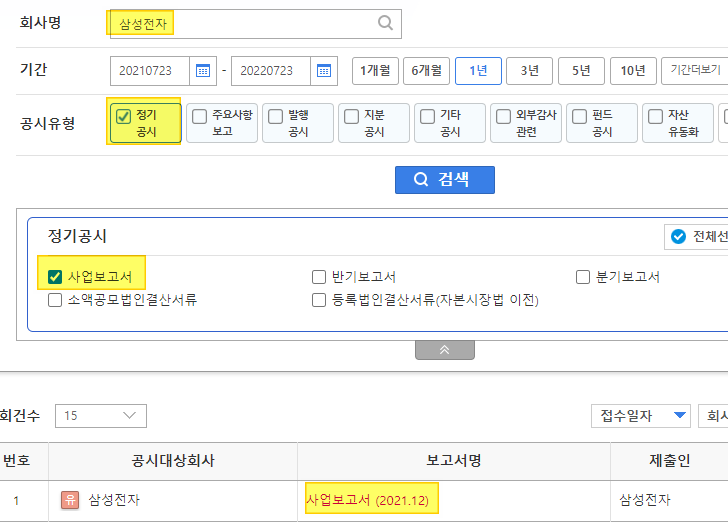Check the 발행공시 disclosure type
This screenshot has width=728, height=523.
click(275, 116)
